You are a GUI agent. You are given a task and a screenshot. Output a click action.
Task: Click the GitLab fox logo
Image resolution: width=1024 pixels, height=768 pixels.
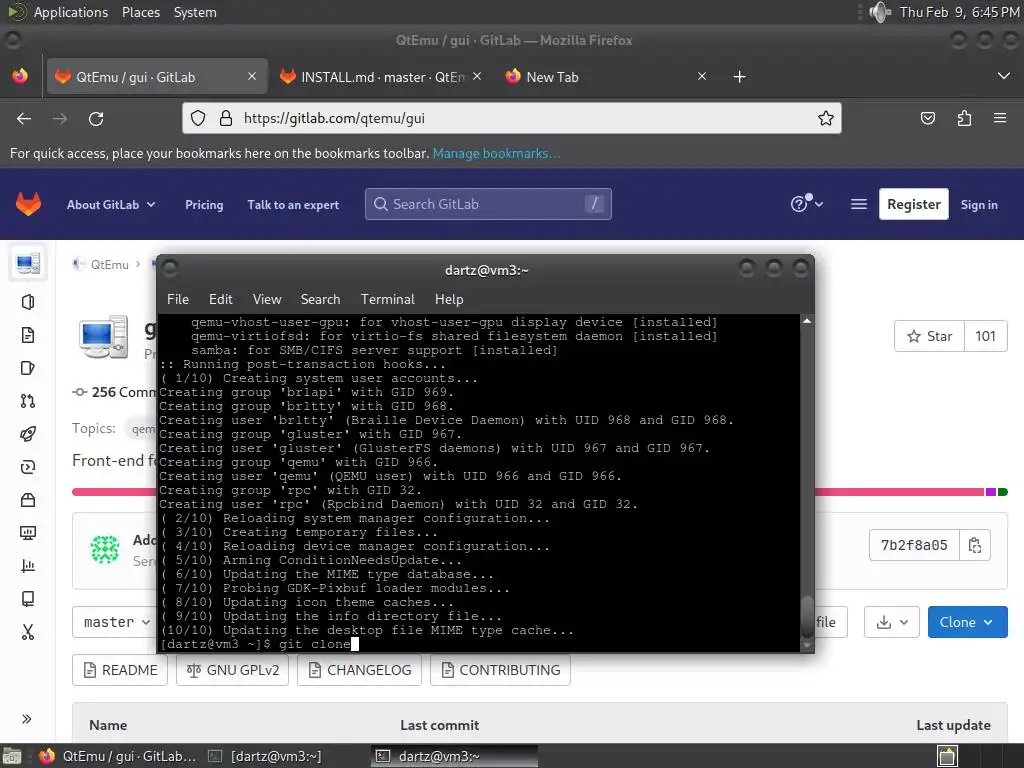(x=28, y=204)
